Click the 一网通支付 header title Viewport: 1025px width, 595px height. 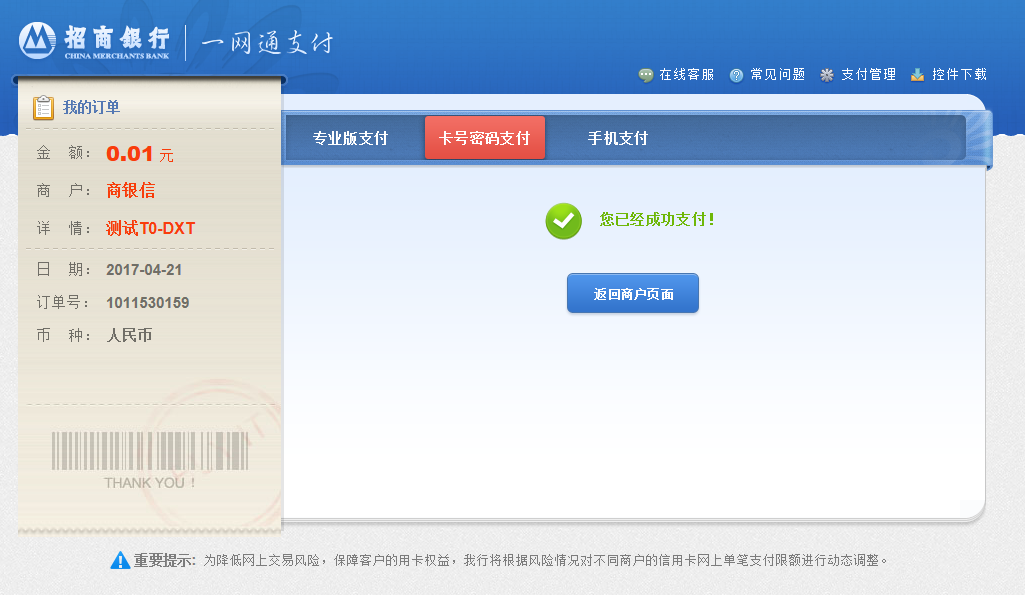267,42
